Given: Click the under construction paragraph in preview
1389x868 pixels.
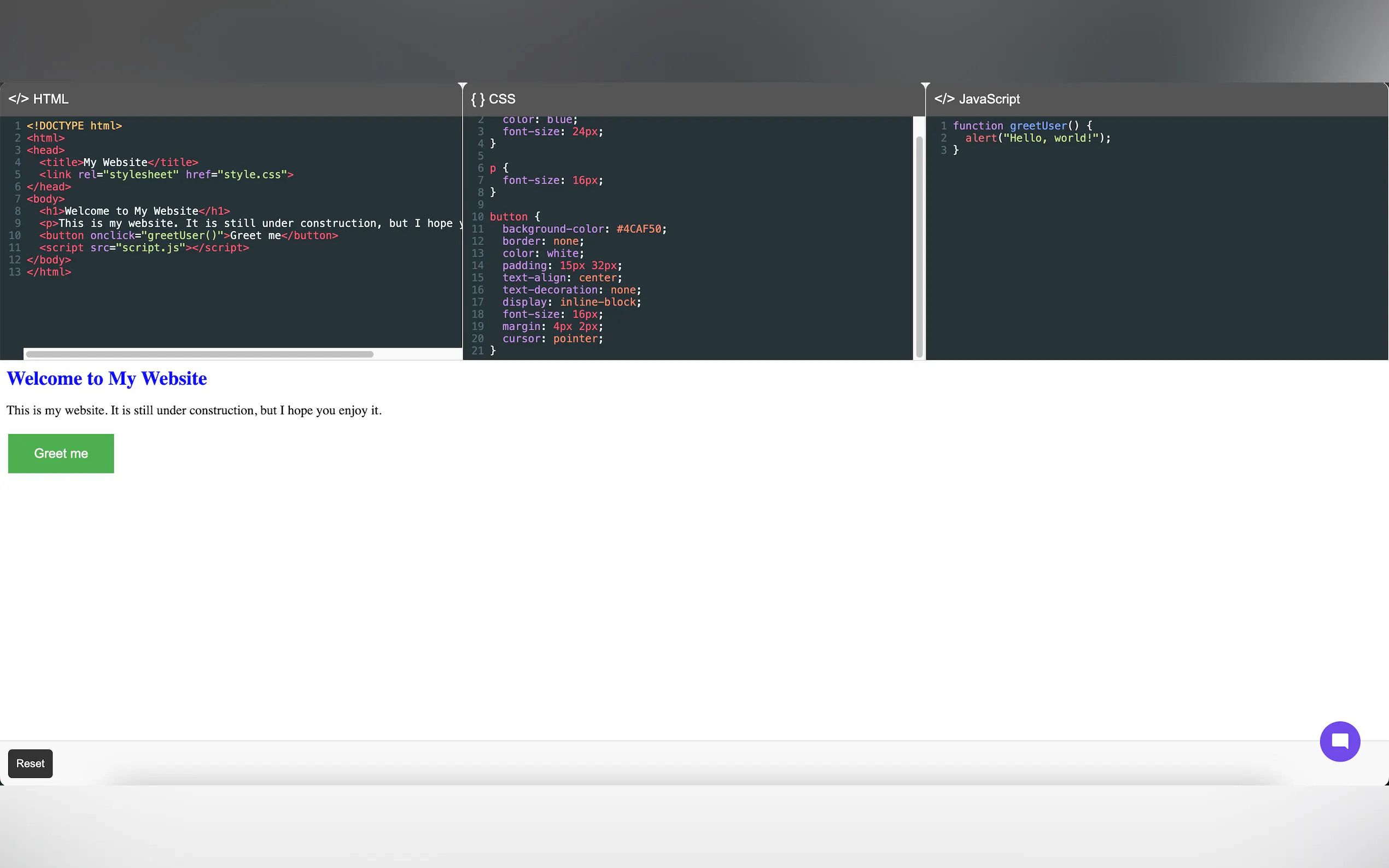Looking at the screenshot, I should tap(194, 410).
